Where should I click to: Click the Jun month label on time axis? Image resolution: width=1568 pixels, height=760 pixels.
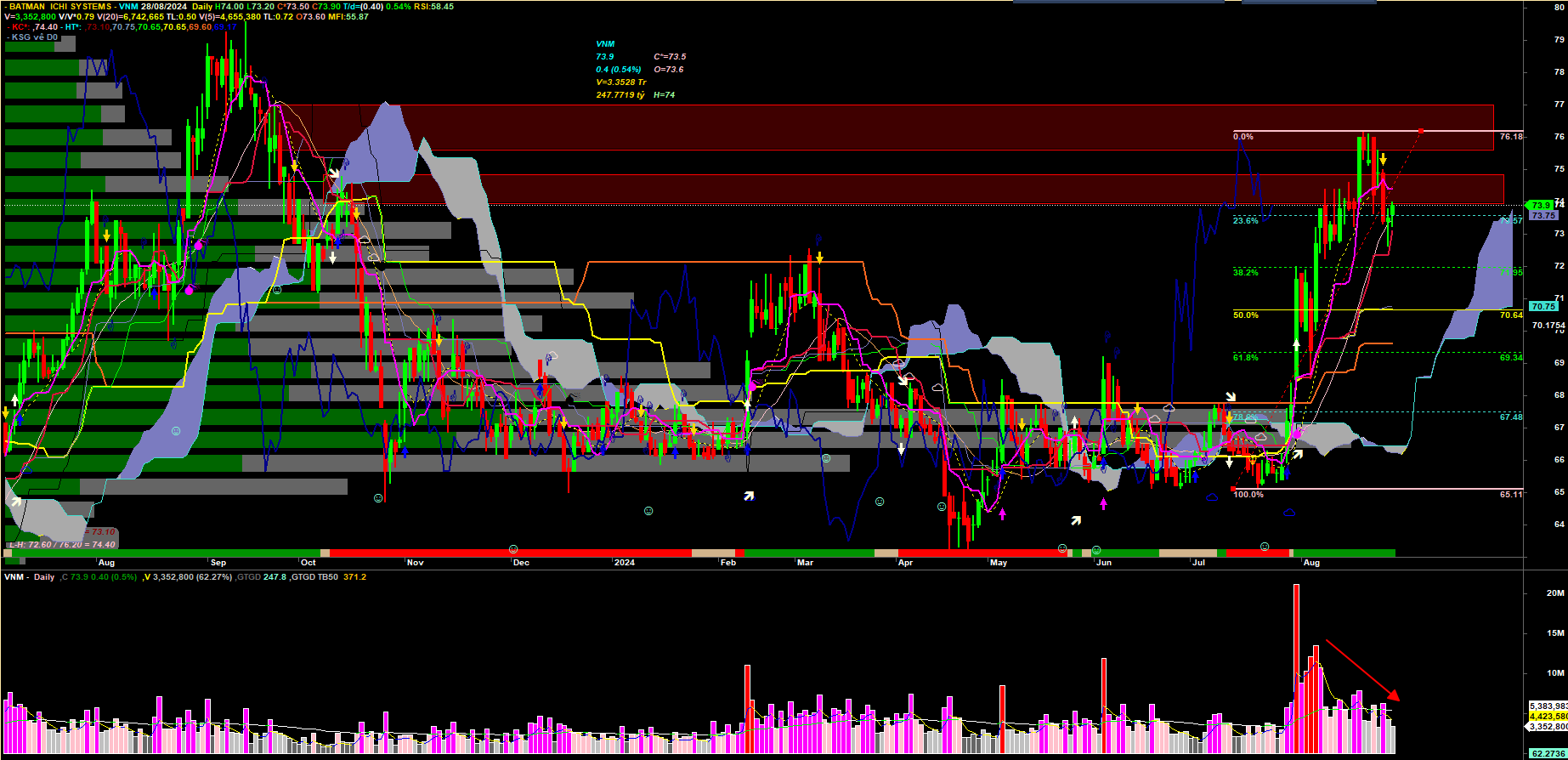pyautogui.click(x=1103, y=563)
